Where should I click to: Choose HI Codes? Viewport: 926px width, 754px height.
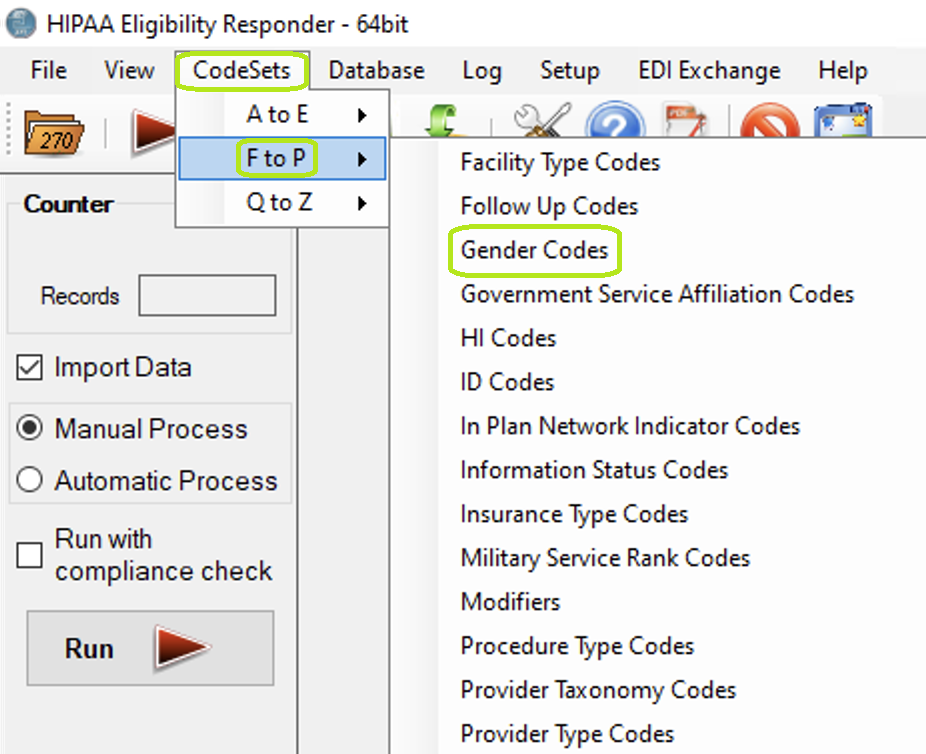tap(508, 338)
